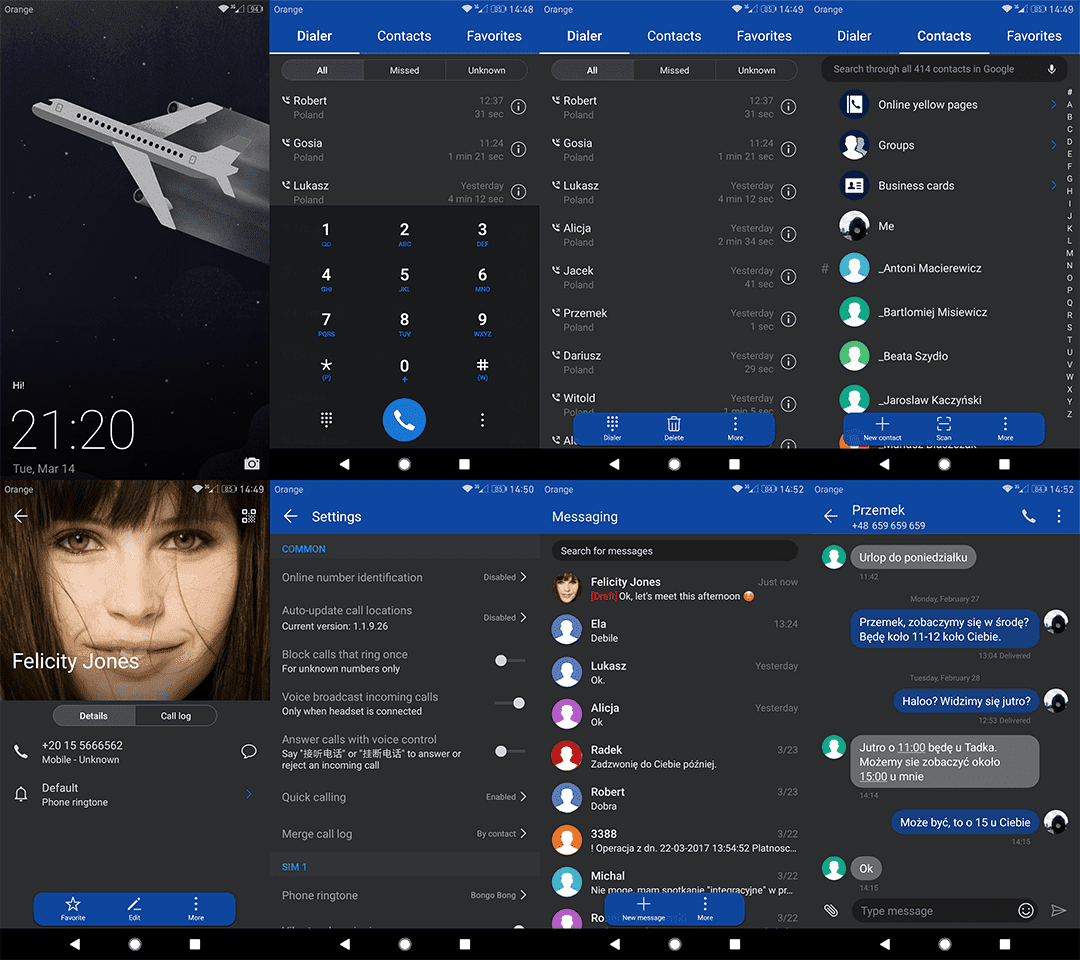Enable Answer calls with voice control
1080x960 pixels.
click(510, 751)
